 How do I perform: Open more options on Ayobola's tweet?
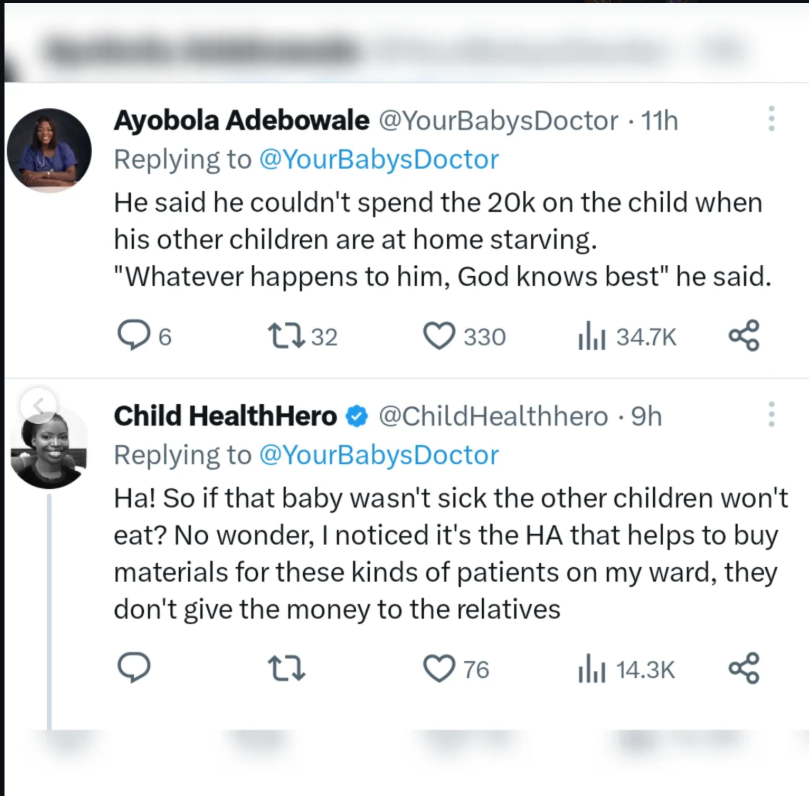tap(771, 118)
